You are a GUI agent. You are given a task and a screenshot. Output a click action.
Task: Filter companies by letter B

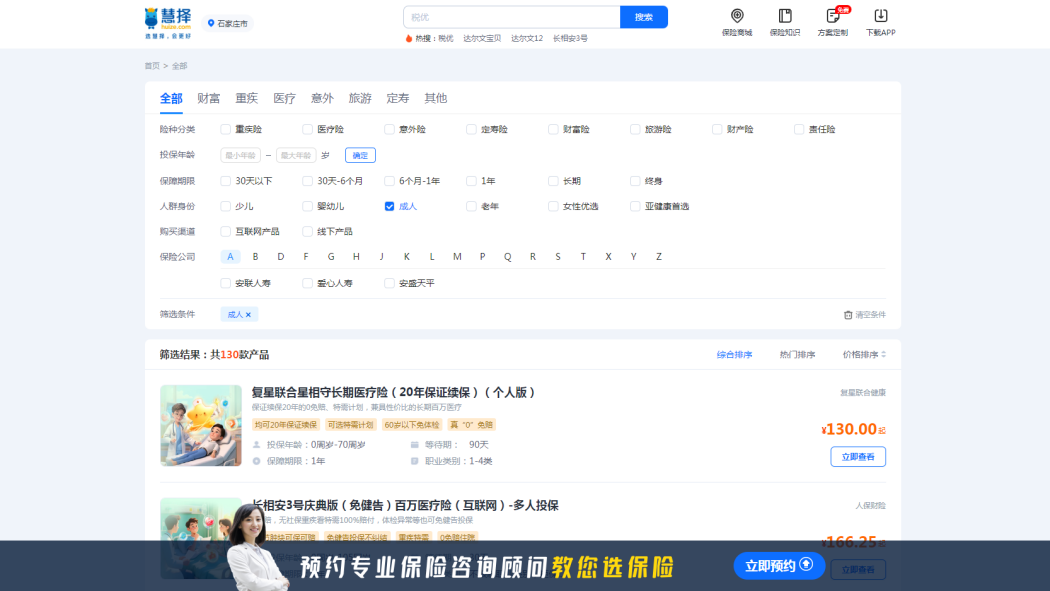[x=255, y=256]
